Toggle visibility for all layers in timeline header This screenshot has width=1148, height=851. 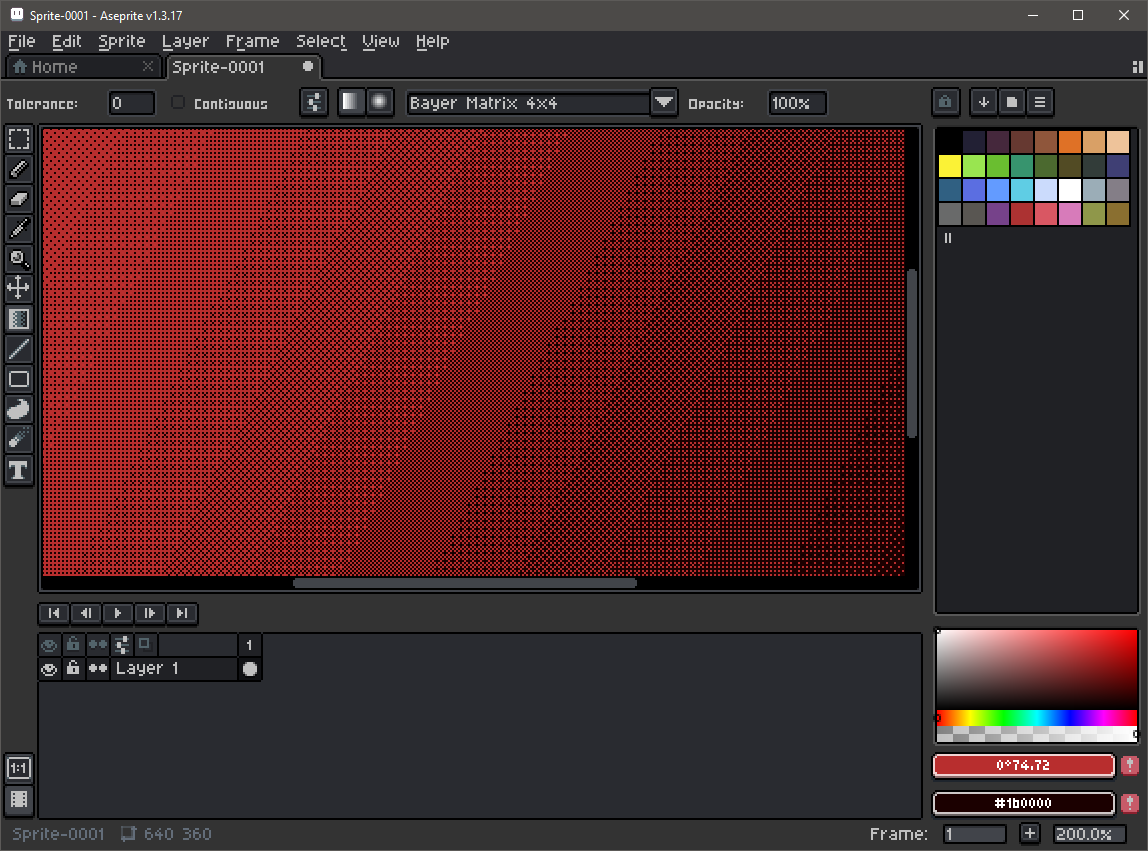[x=49, y=644]
